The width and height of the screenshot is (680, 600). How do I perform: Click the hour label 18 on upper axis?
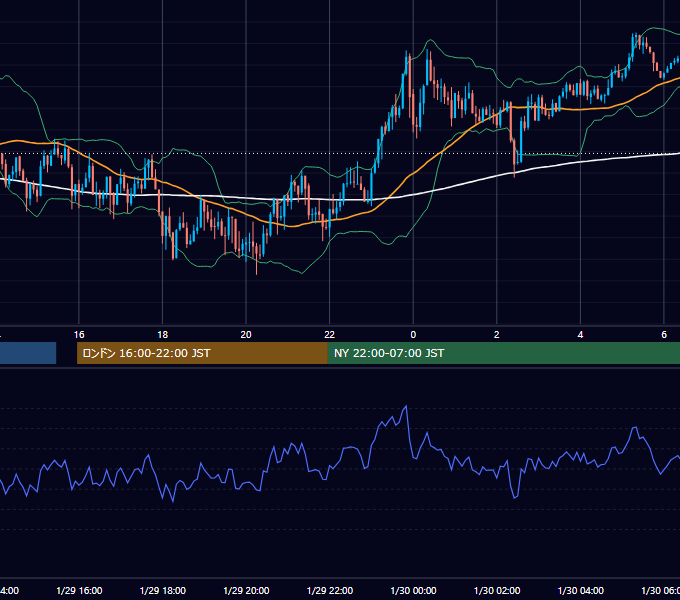(162, 334)
